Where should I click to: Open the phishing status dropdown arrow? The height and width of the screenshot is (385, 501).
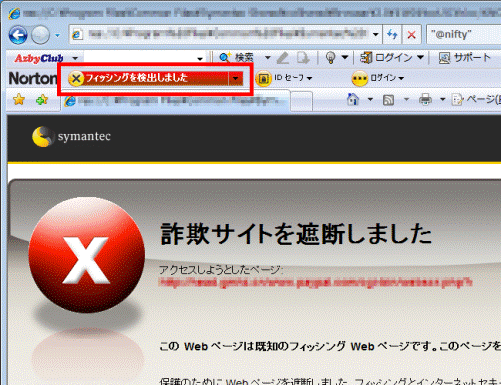[x=236, y=78]
